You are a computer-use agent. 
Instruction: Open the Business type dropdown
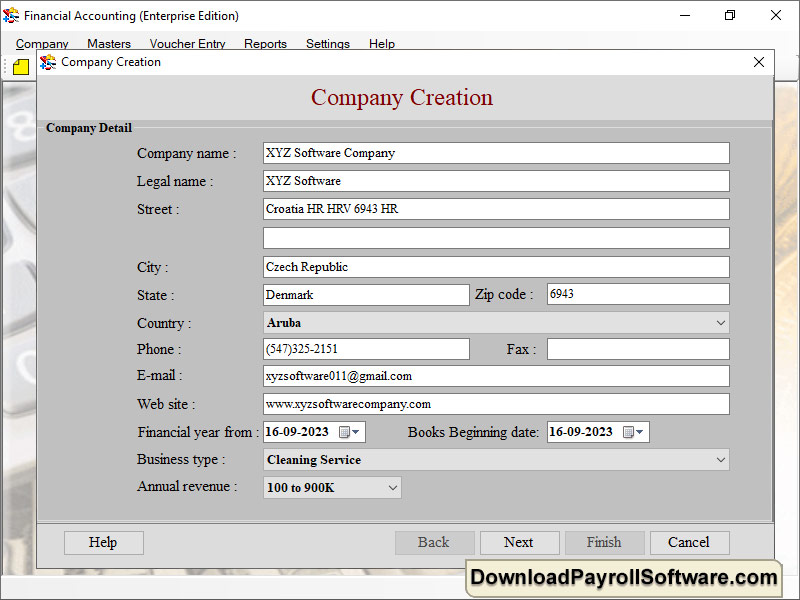click(x=721, y=460)
